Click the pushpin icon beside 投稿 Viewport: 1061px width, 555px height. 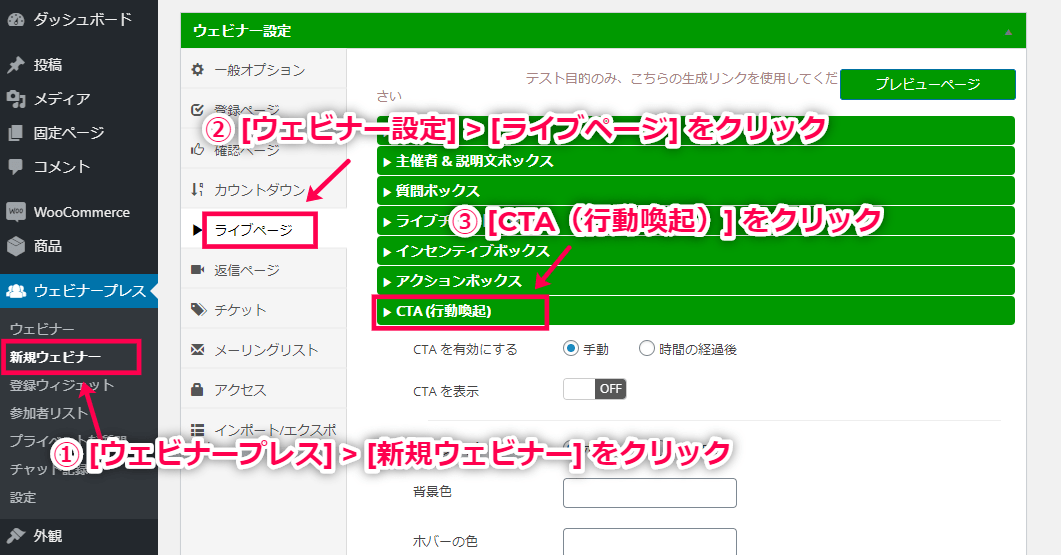point(16,65)
